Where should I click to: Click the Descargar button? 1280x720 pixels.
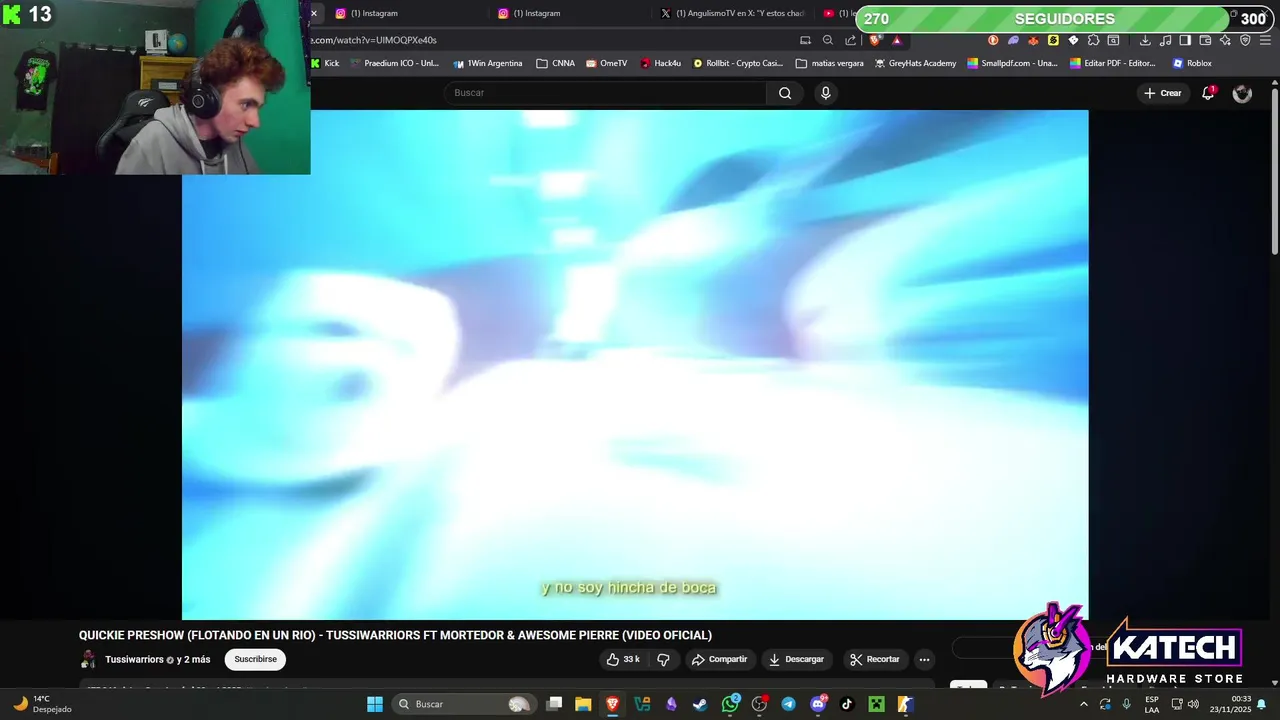(x=796, y=659)
